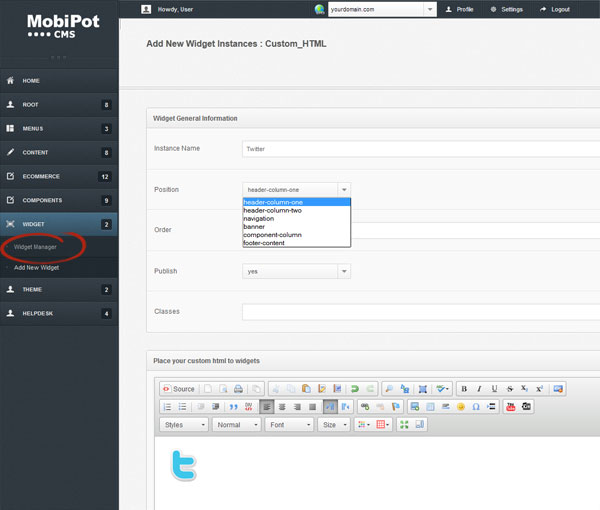Open the font Size dropdown
Image resolution: width=600 pixels, height=510 pixels.
(x=334, y=425)
